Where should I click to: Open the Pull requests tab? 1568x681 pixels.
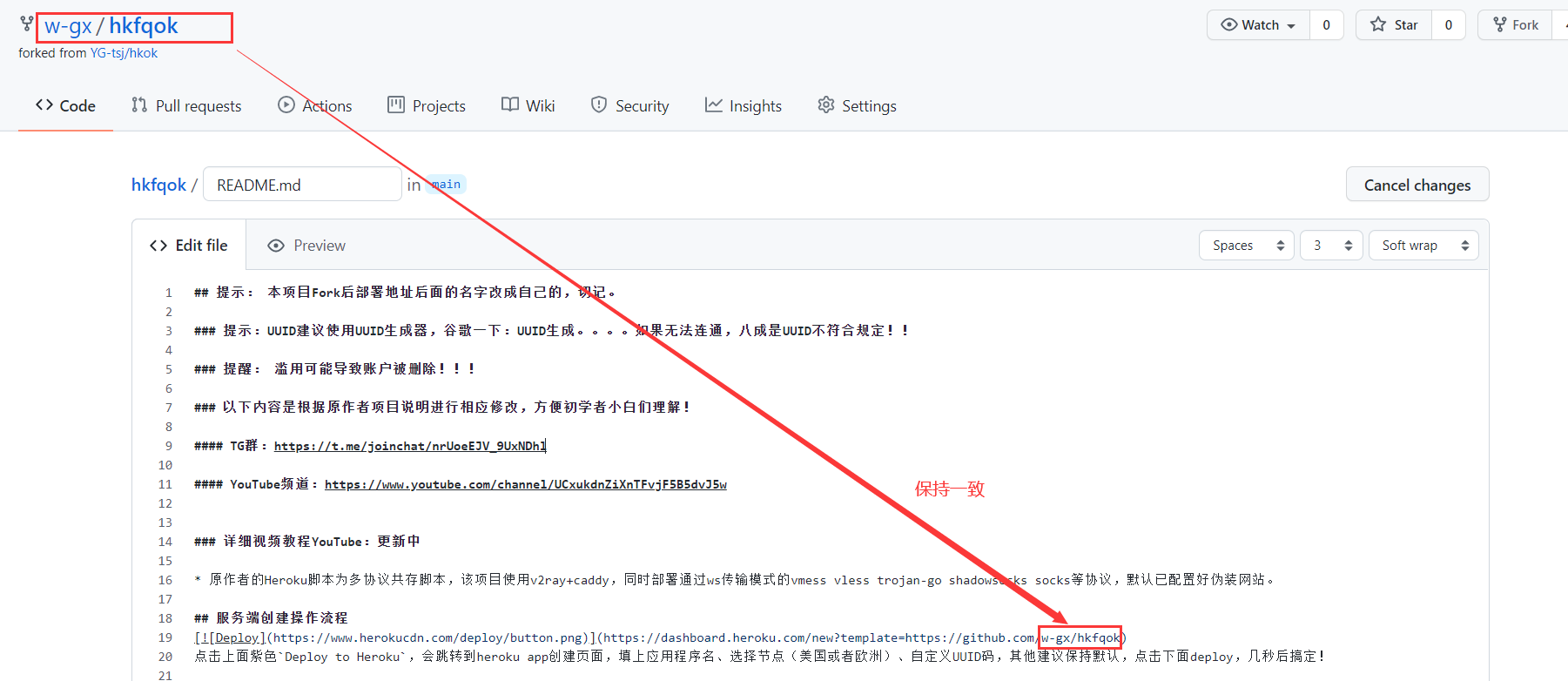point(186,105)
